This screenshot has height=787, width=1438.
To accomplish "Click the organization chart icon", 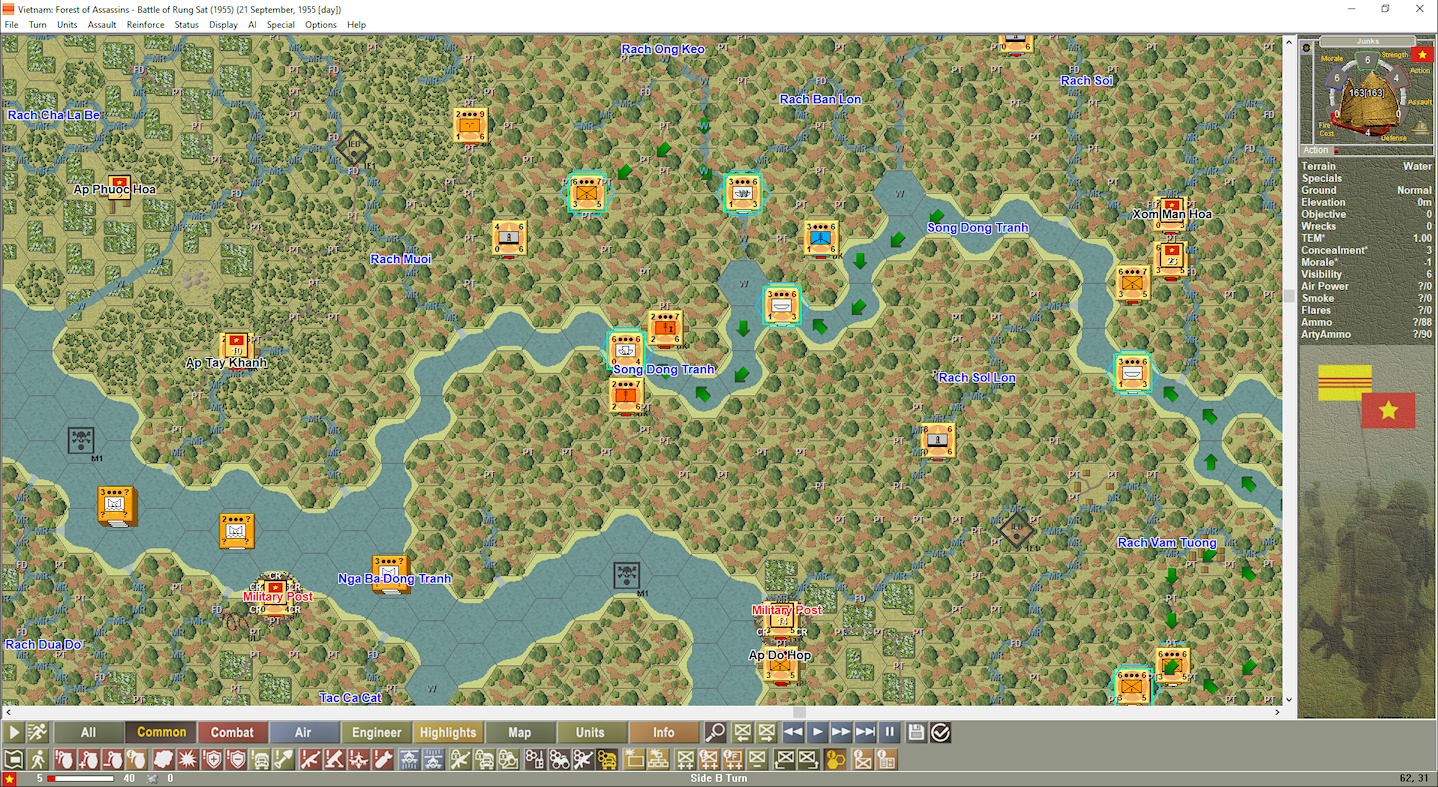I will 658,760.
